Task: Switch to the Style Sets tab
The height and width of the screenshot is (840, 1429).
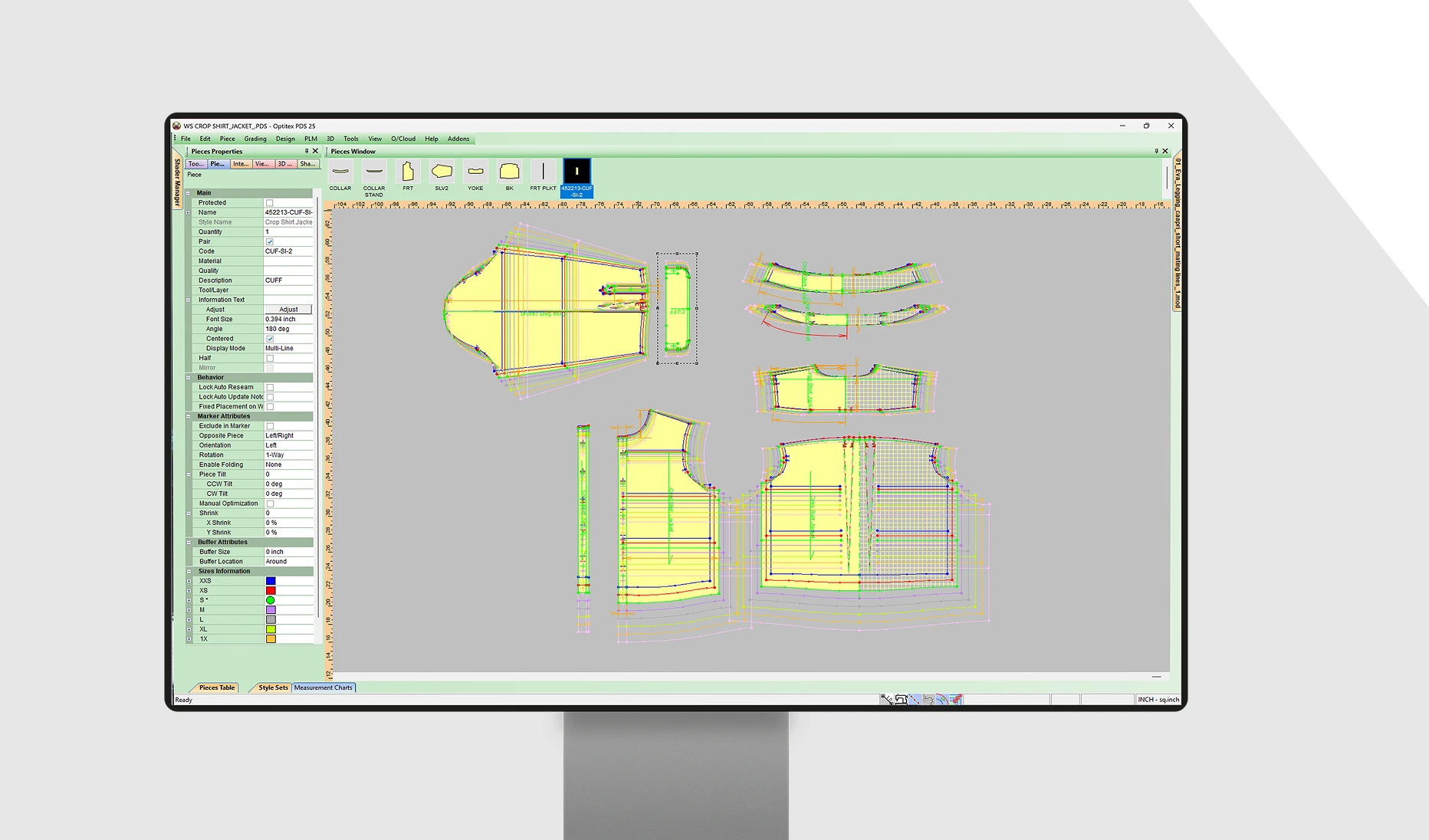Action: pos(273,687)
